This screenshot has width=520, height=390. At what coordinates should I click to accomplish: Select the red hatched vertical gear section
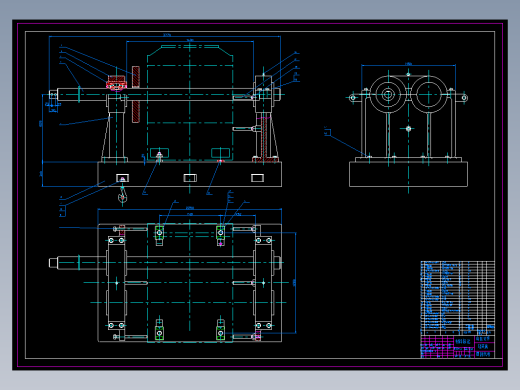click(136, 94)
